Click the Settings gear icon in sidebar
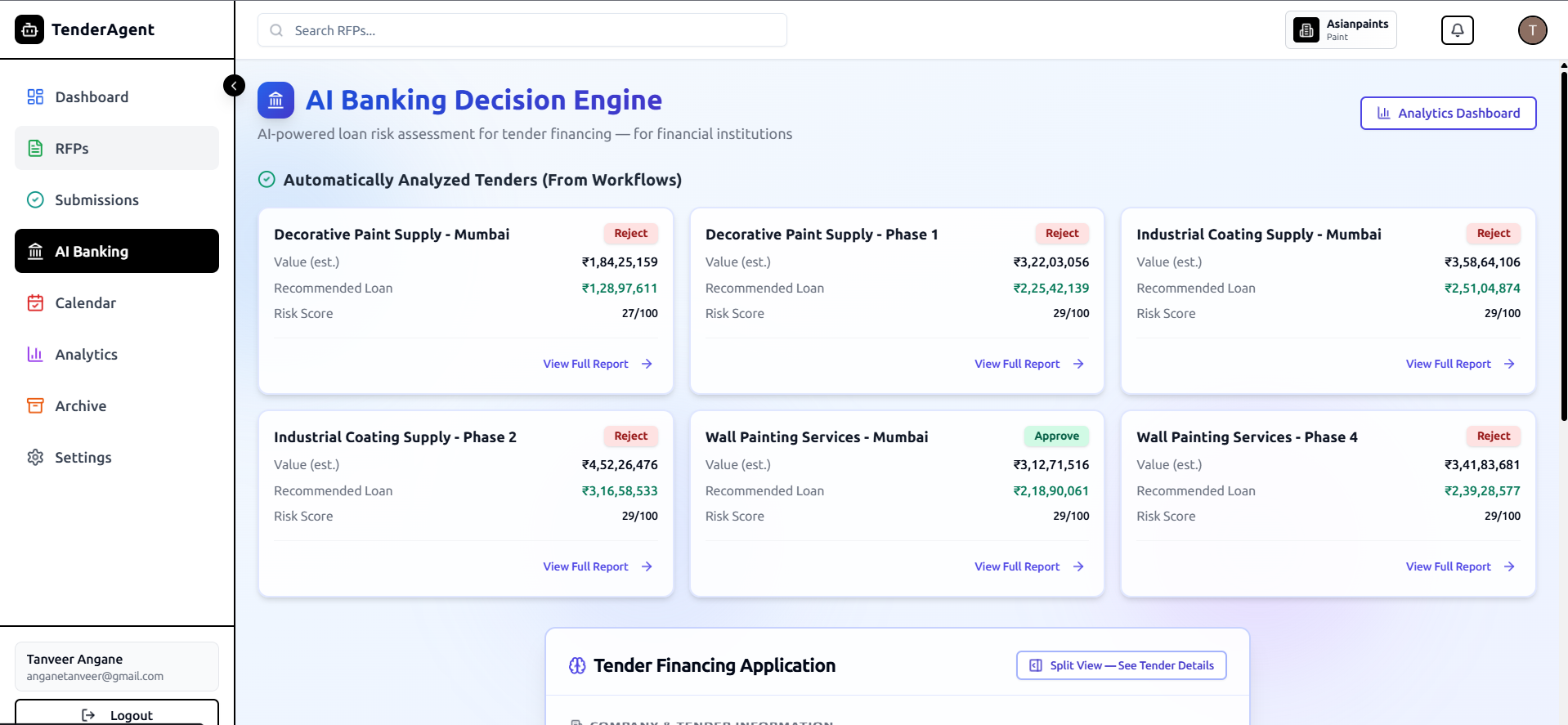The width and height of the screenshot is (1568, 725). click(x=35, y=457)
